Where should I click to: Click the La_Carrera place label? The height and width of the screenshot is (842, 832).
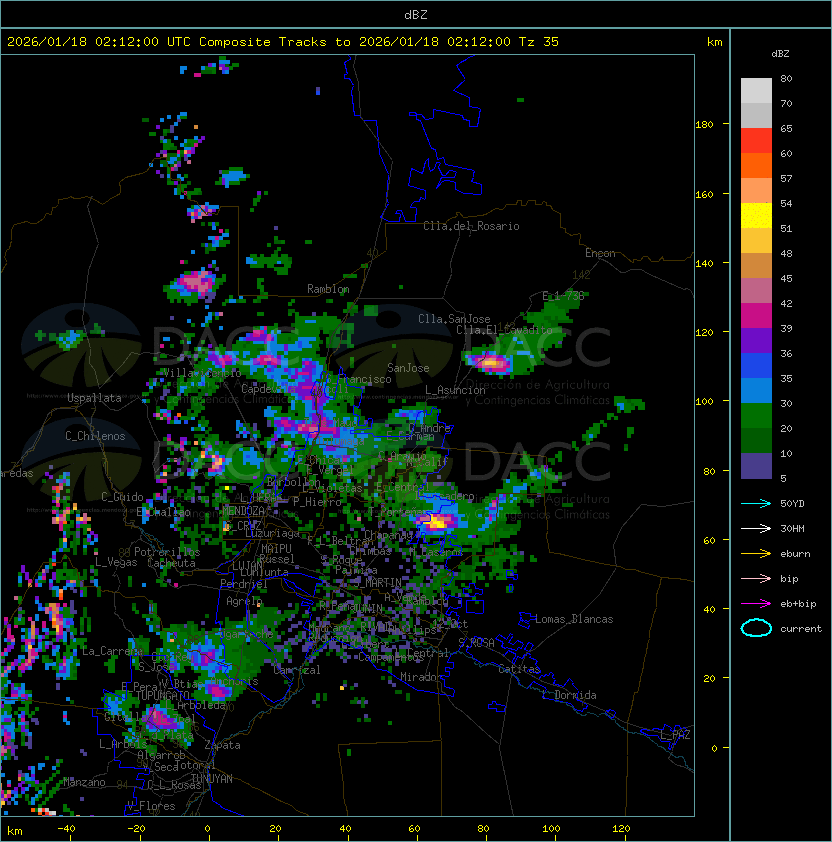point(112,651)
